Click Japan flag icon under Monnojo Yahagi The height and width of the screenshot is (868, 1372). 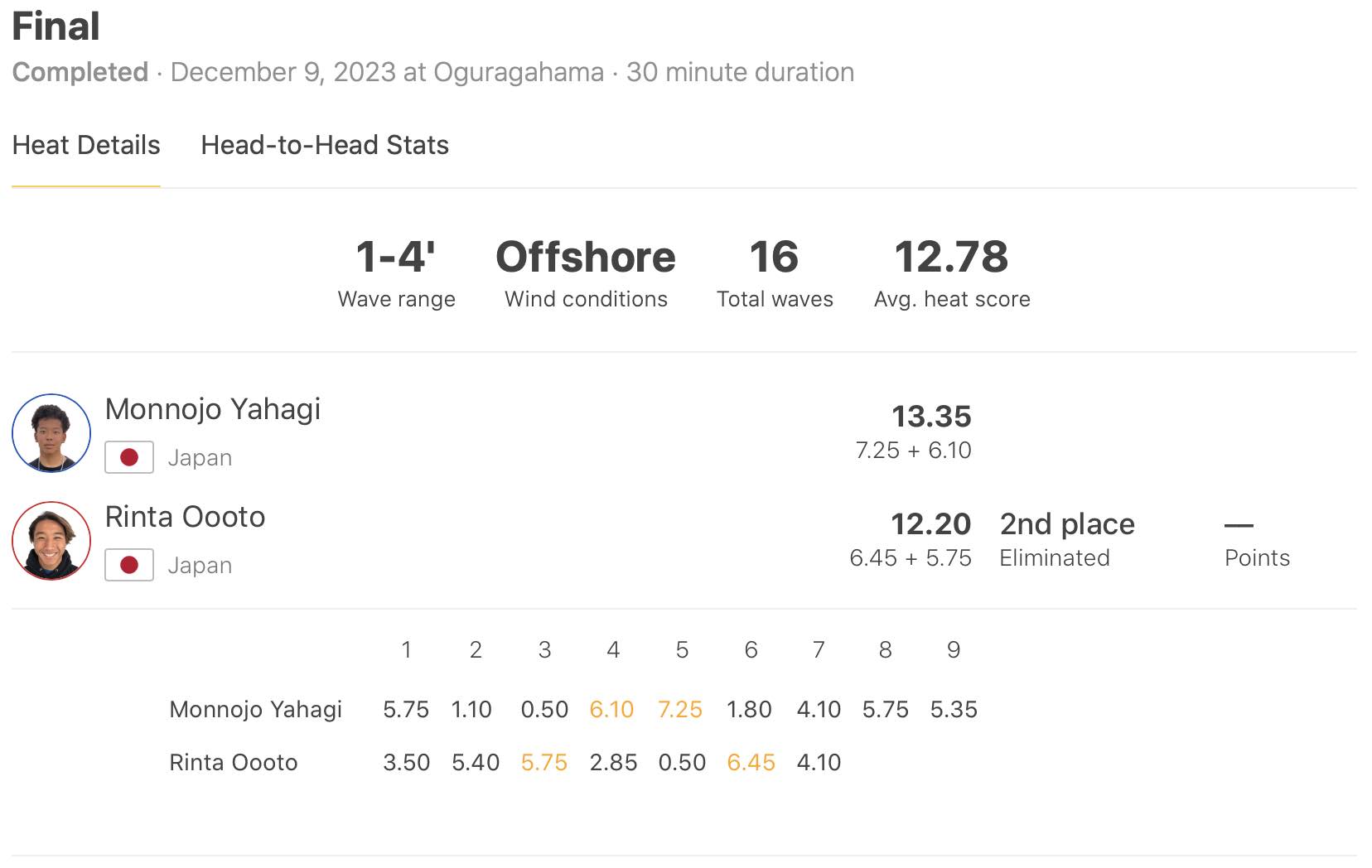pyautogui.click(x=129, y=457)
